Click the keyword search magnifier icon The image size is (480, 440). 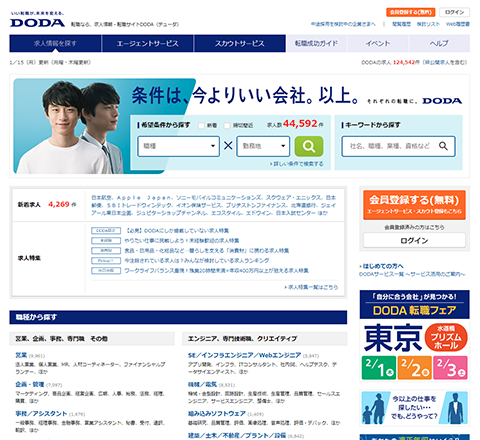pyautogui.click(x=443, y=146)
